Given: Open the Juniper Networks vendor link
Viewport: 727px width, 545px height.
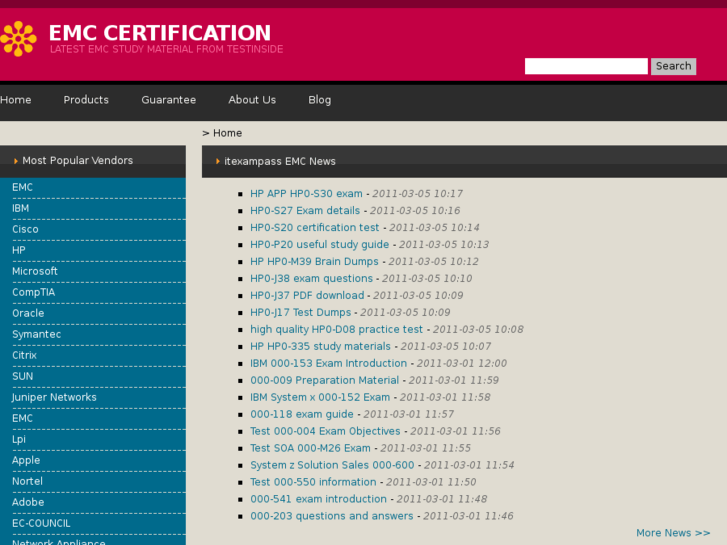Looking at the screenshot, I should point(54,397).
